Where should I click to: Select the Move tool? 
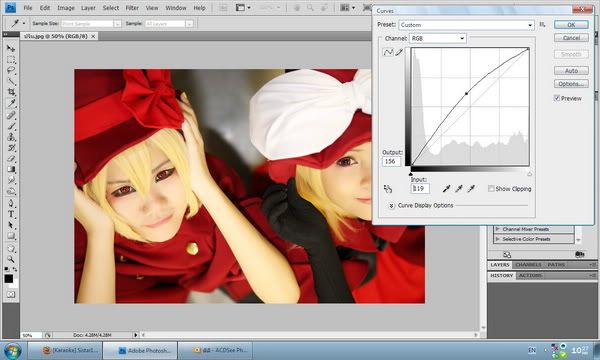[x=11, y=49]
